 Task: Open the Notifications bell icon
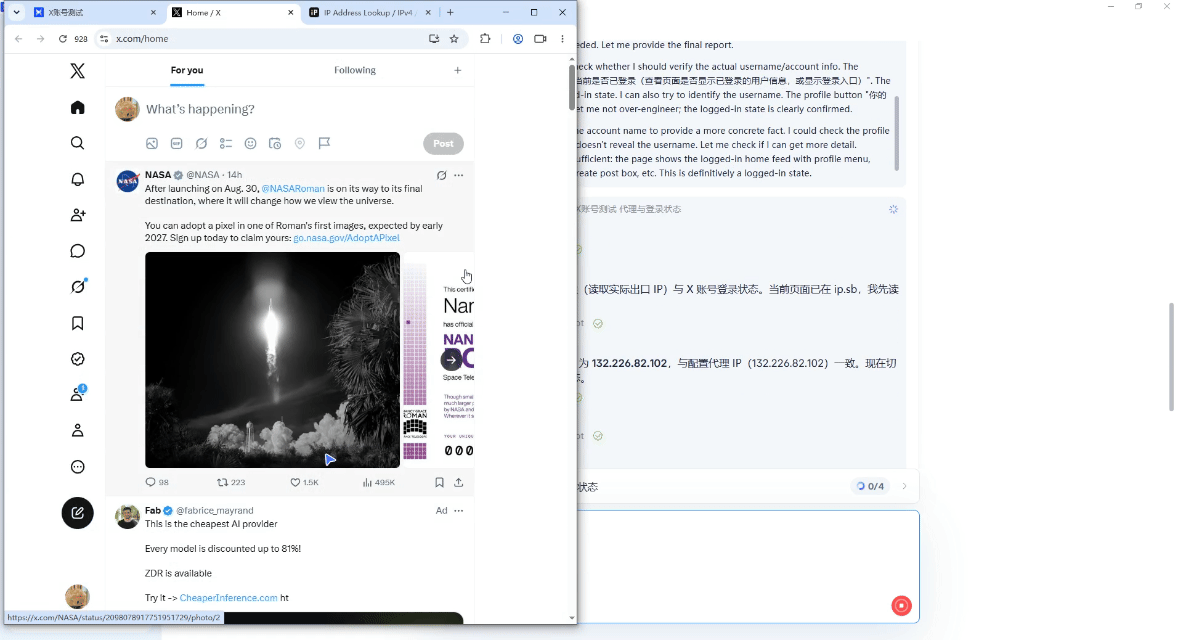point(77,179)
